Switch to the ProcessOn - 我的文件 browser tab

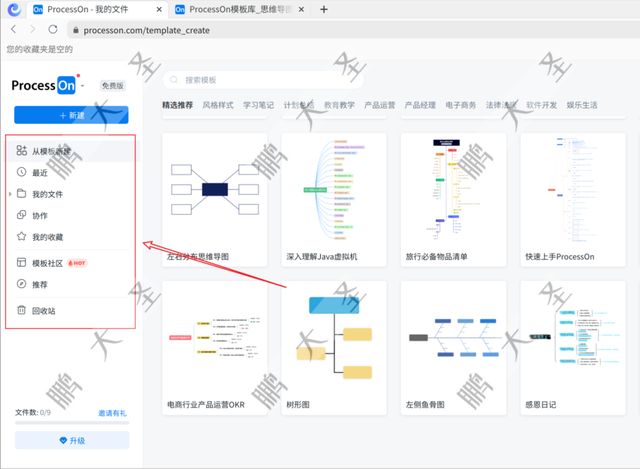[97, 9]
